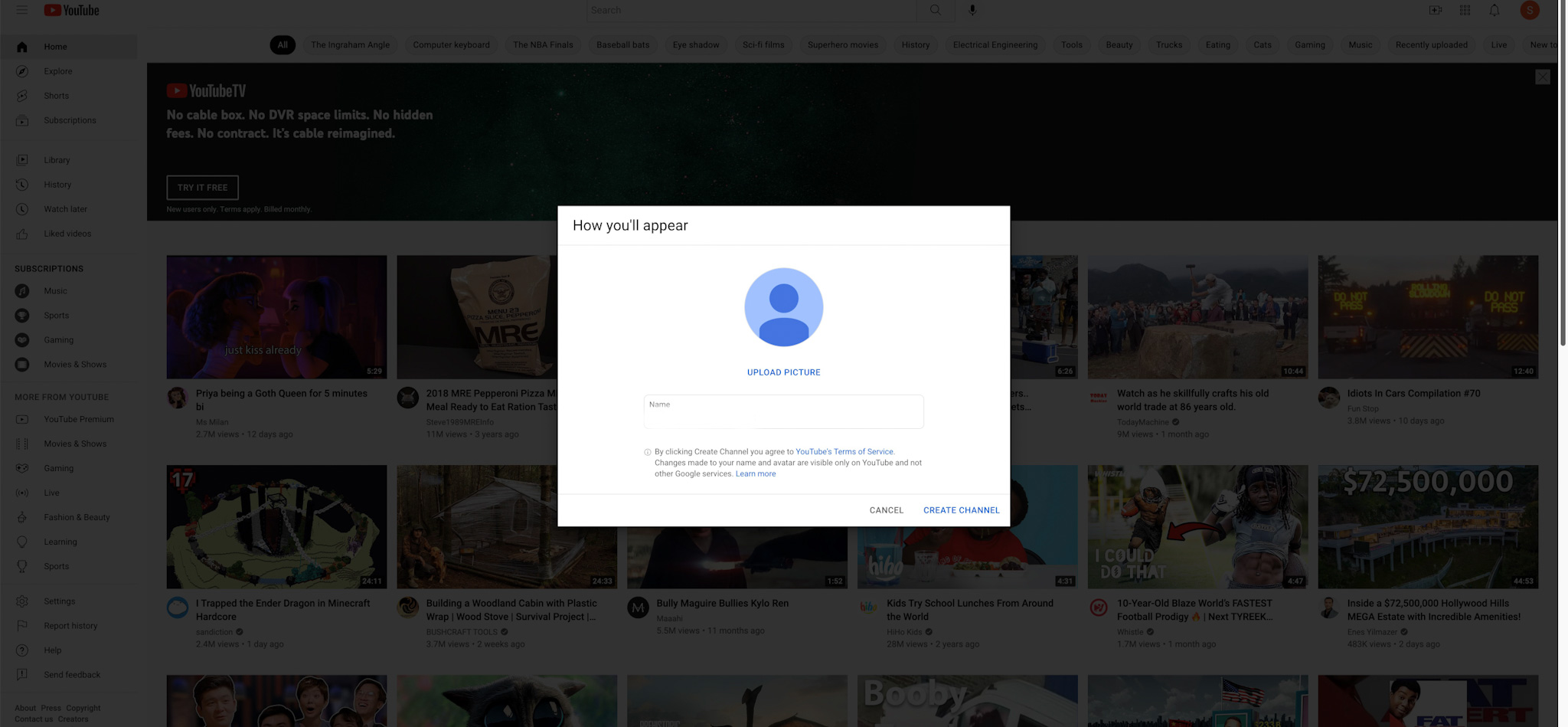This screenshot has height=727, width=1568.
Task: Click Try It Free button
Action: (202, 188)
